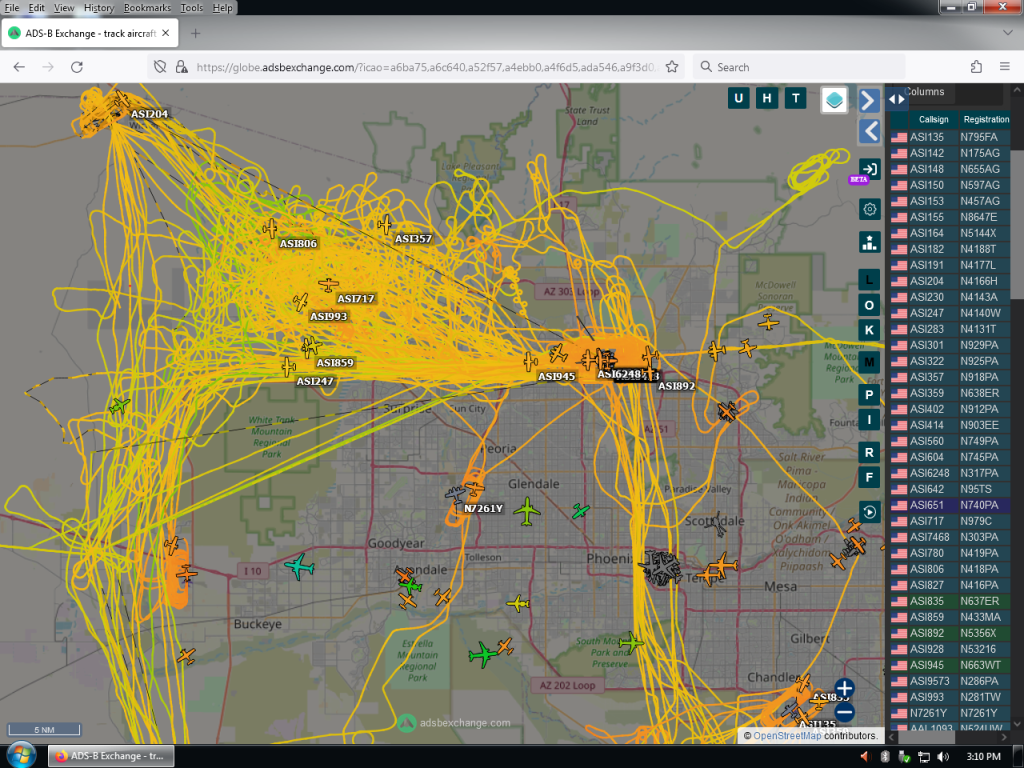Viewport: 1024px width, 768px height.
Task: Zoom out with the minus button
Action: point(844,712)
